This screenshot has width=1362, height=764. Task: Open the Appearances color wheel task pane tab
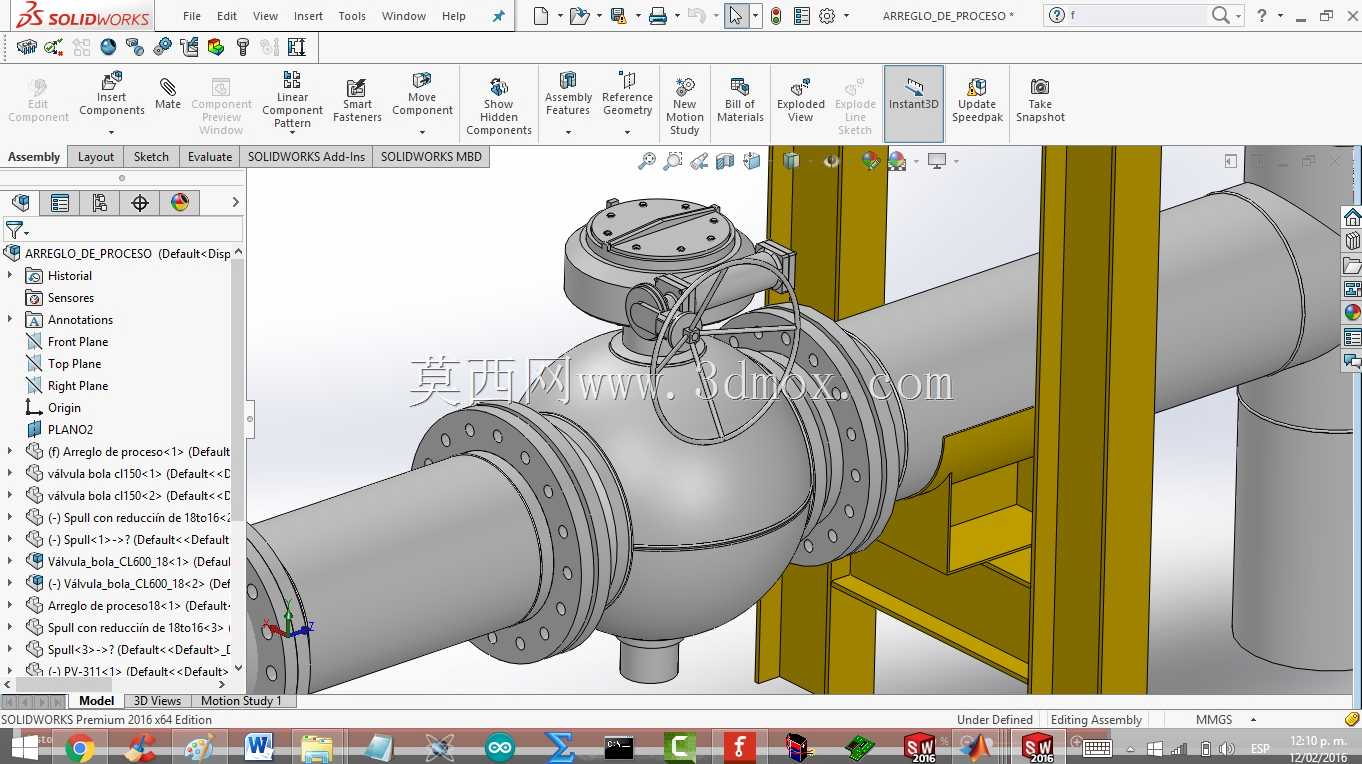1352,312
